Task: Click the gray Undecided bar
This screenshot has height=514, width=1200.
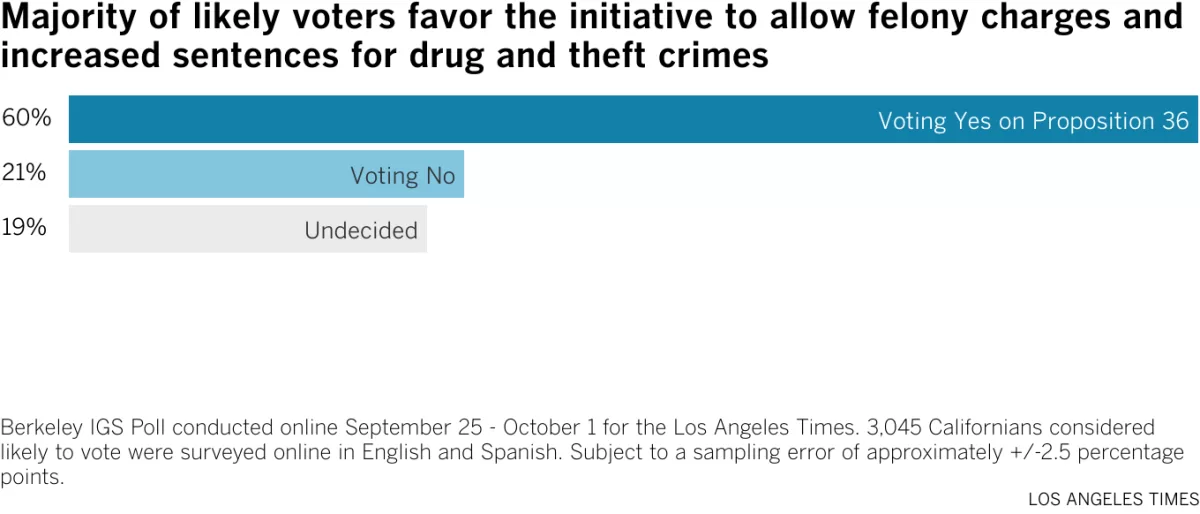Action: click(x=248, y=229)
